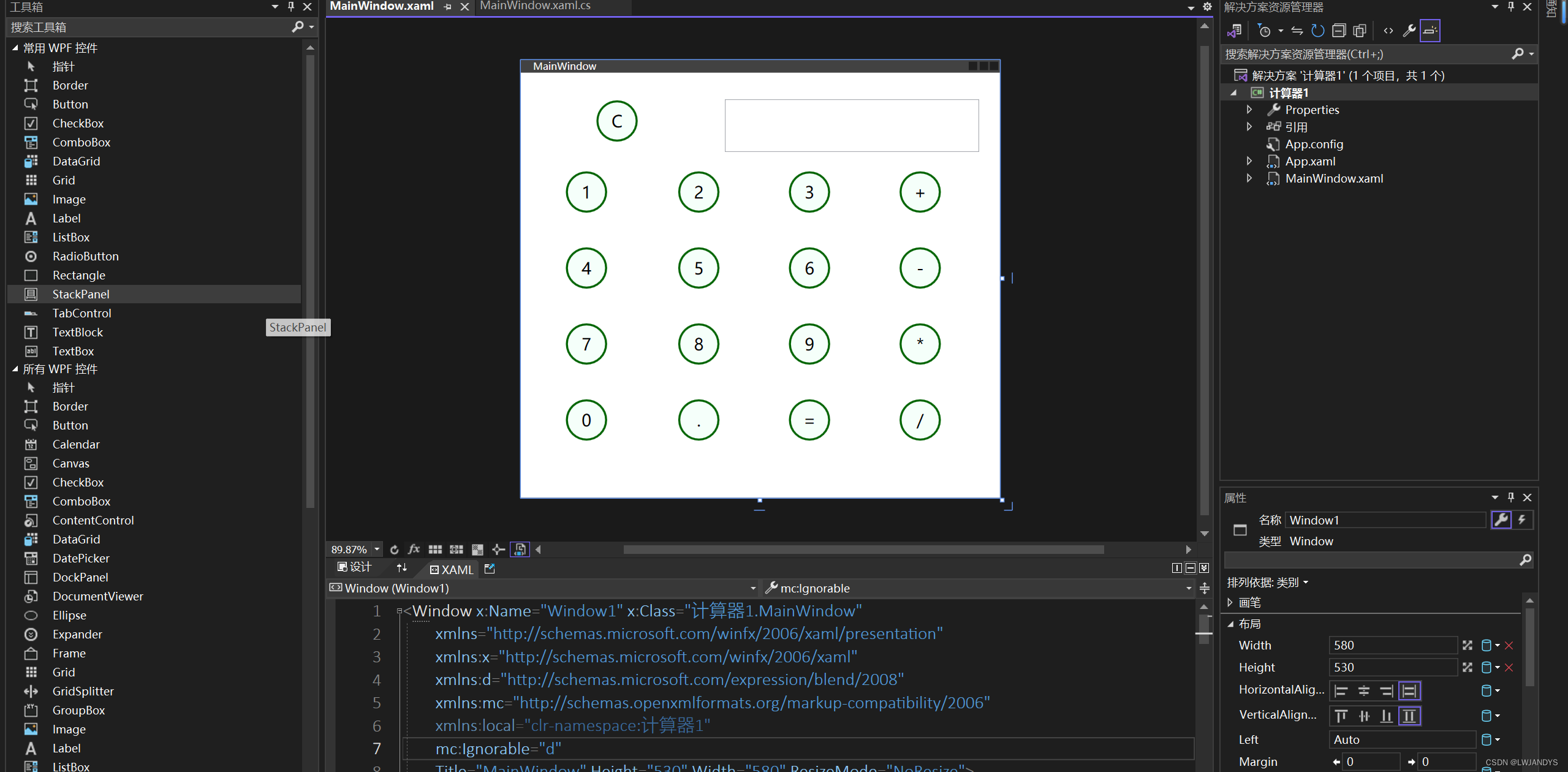Set vertical alignment to Top
The width and height of the screenshot is (1568, 772).
click(1341, 716)
